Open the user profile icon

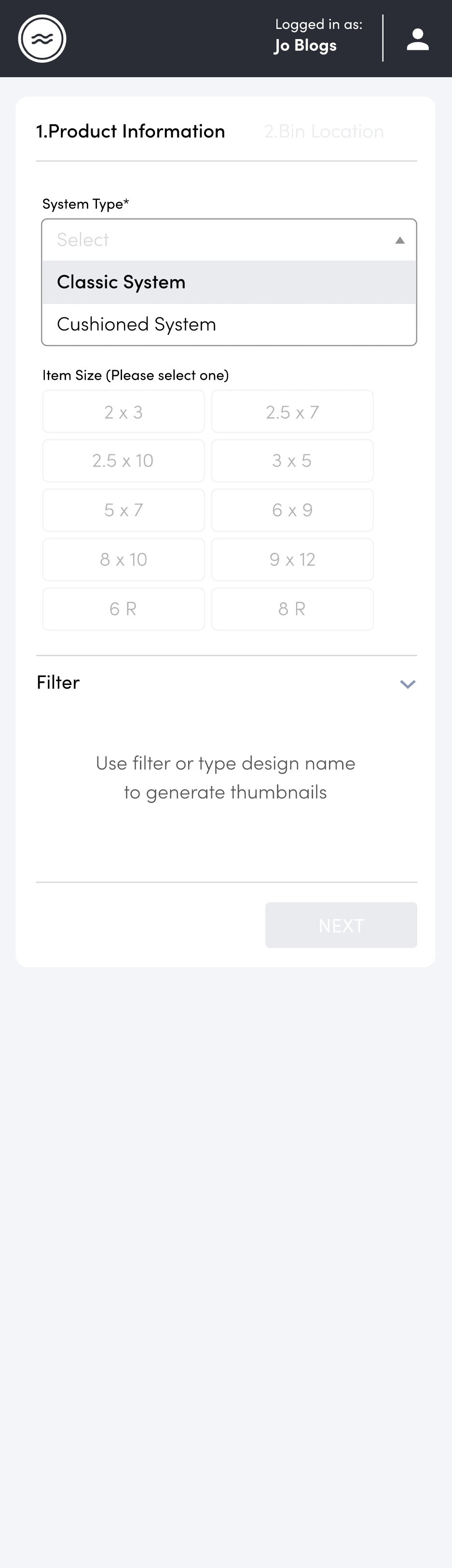pyautogui.click(x=417, y=39)
